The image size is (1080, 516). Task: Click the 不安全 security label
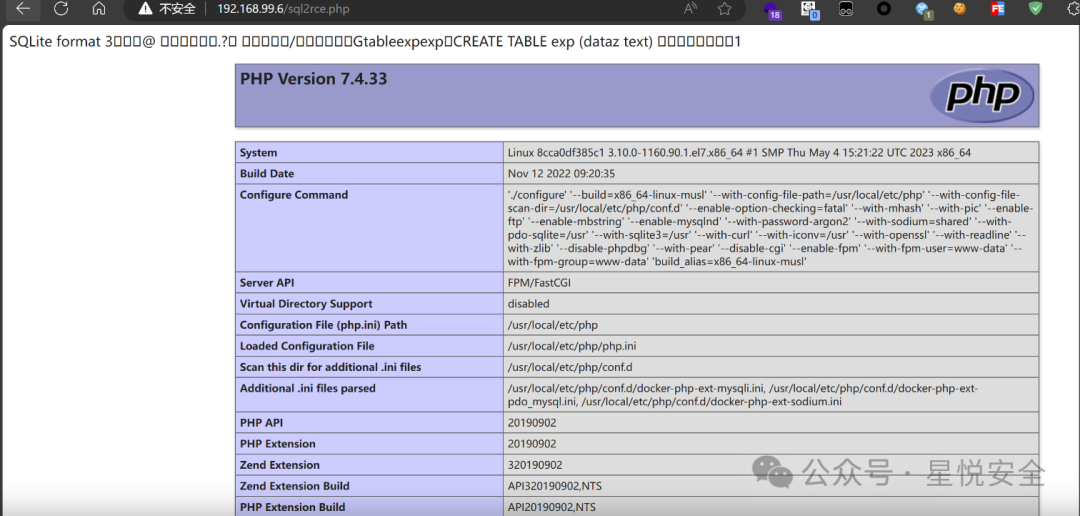[177, 9]
